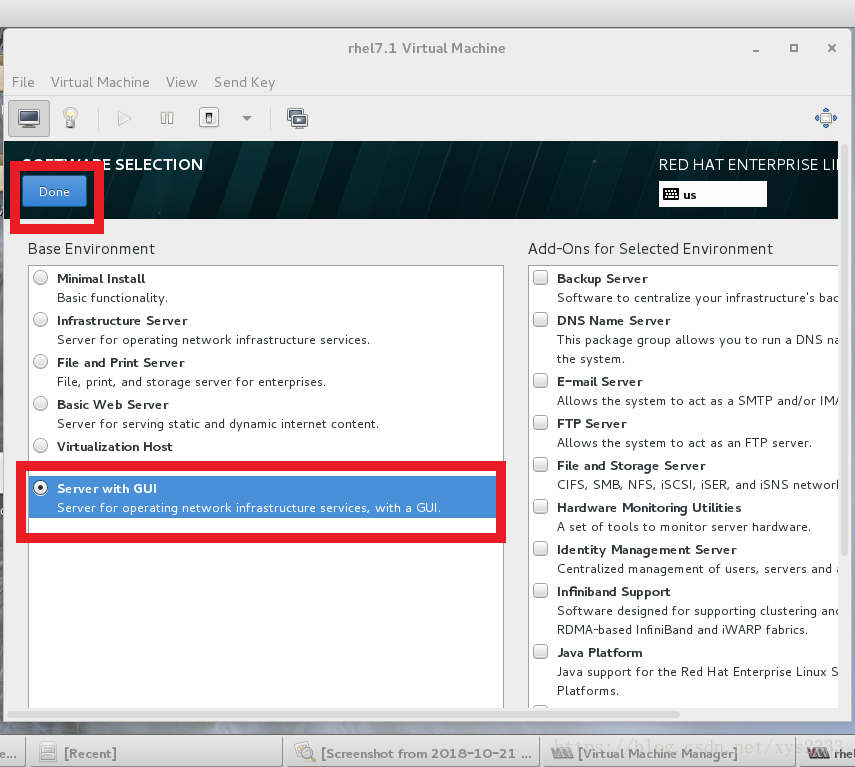This screenshot has height=767, width=855.
Task: Enable the Backup Server add-on checkbox
Action: pyautogui.click(x=540, y=278)
